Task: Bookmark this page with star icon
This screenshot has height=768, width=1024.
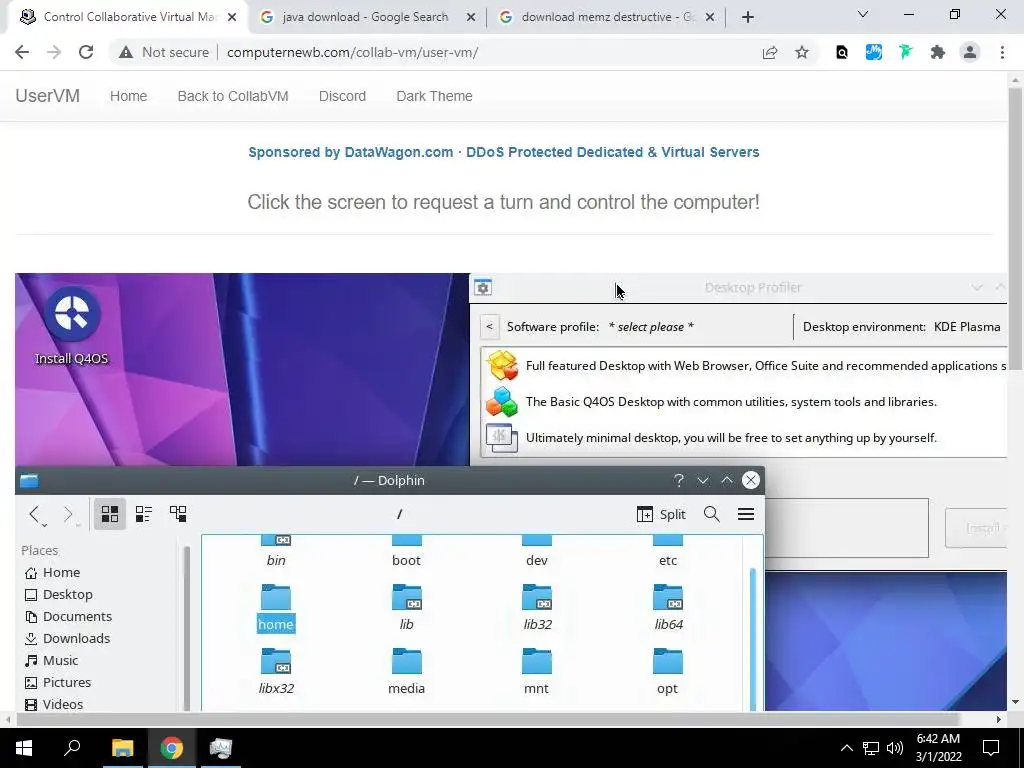Action: click(x=802, y=52)
